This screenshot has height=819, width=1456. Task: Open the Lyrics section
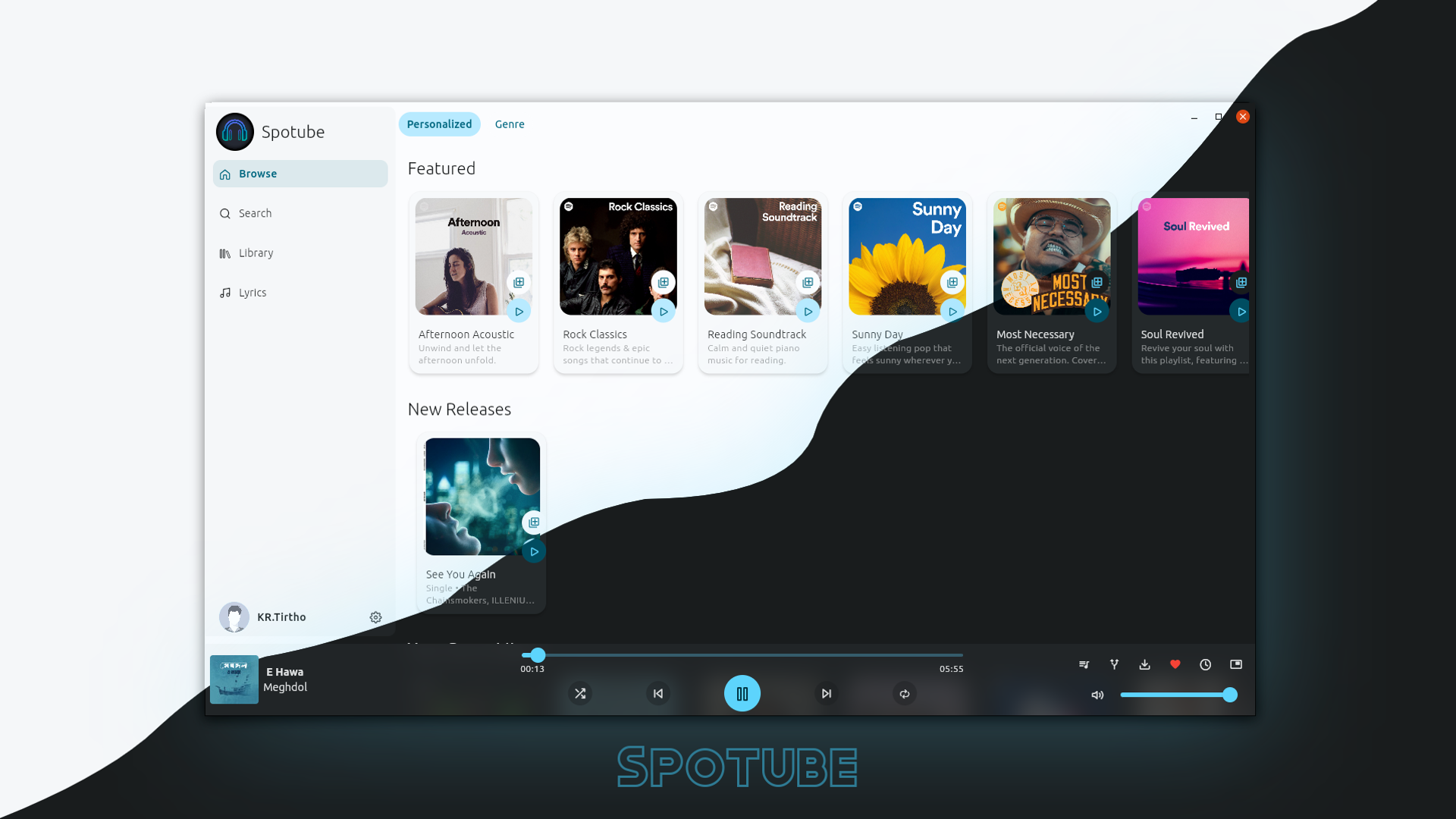[x=252, y=292]
